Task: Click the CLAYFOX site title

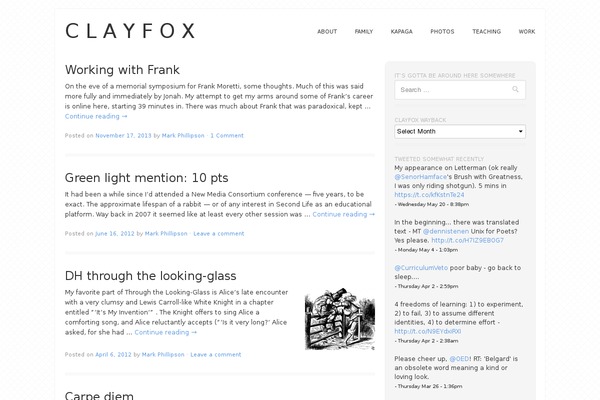Action: 130,31
